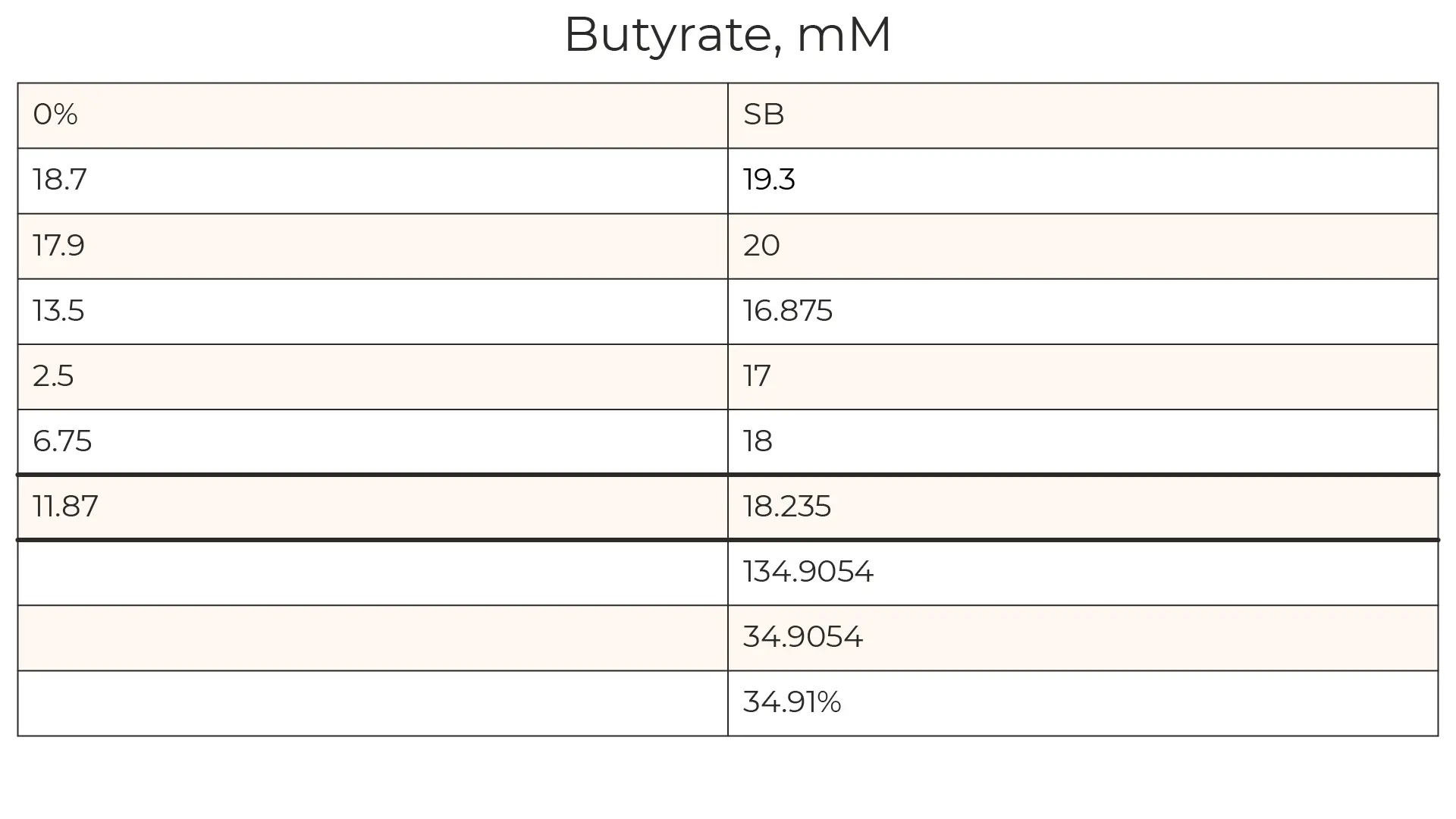This screenshot has width=1456, height=819.
Task: Select the 0% header cell
Action: (372, 115)
